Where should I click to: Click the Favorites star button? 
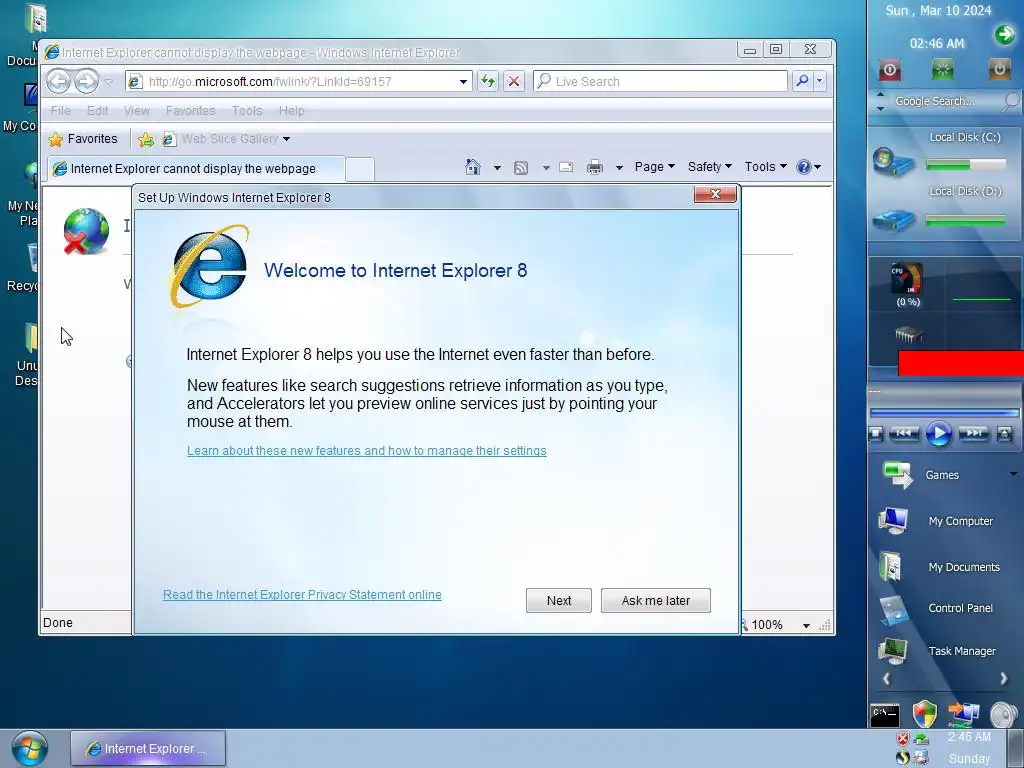click(x=83, y=138)
